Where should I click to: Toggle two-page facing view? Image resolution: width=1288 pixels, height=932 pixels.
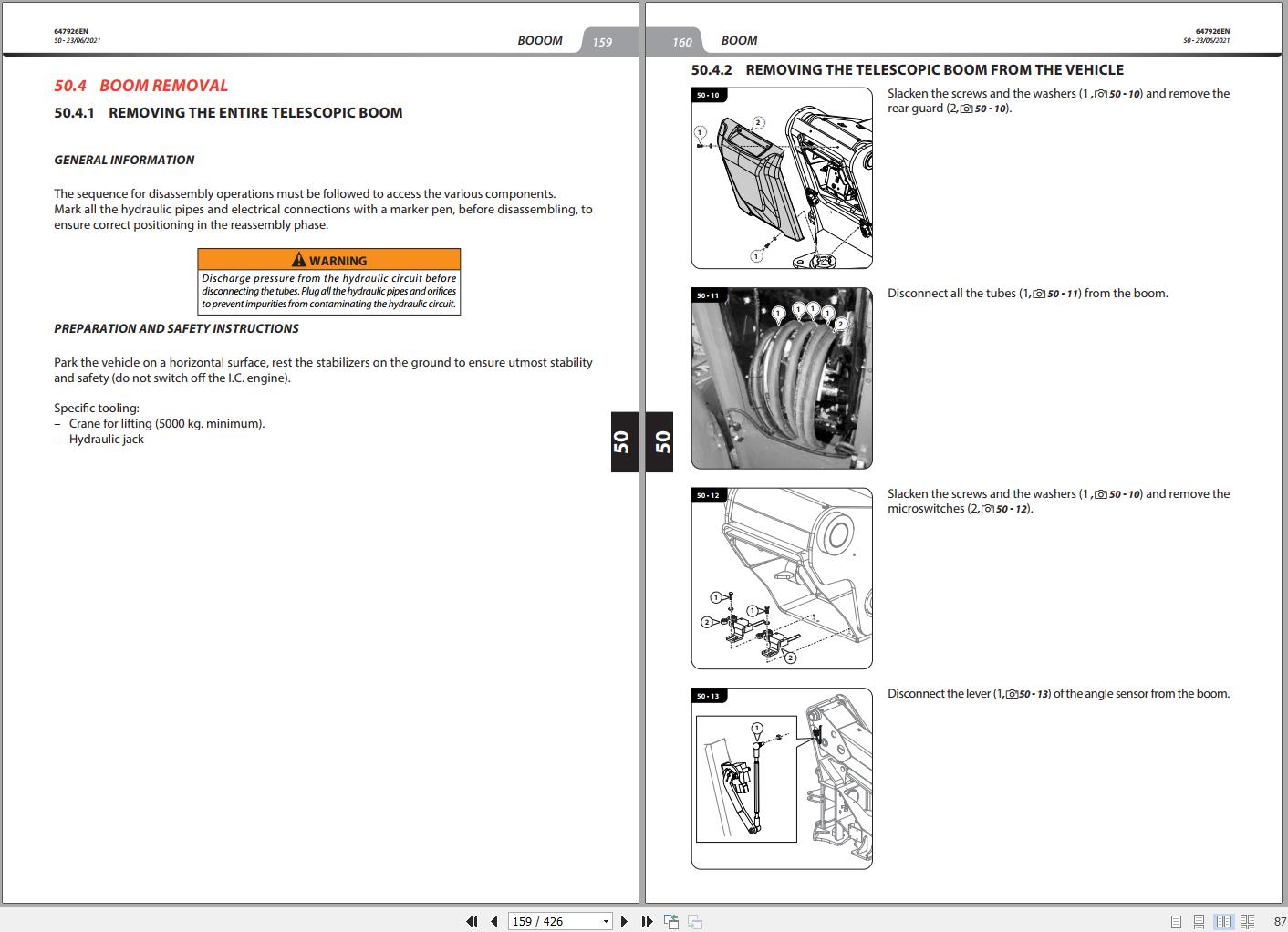(x=1223, y=921)
